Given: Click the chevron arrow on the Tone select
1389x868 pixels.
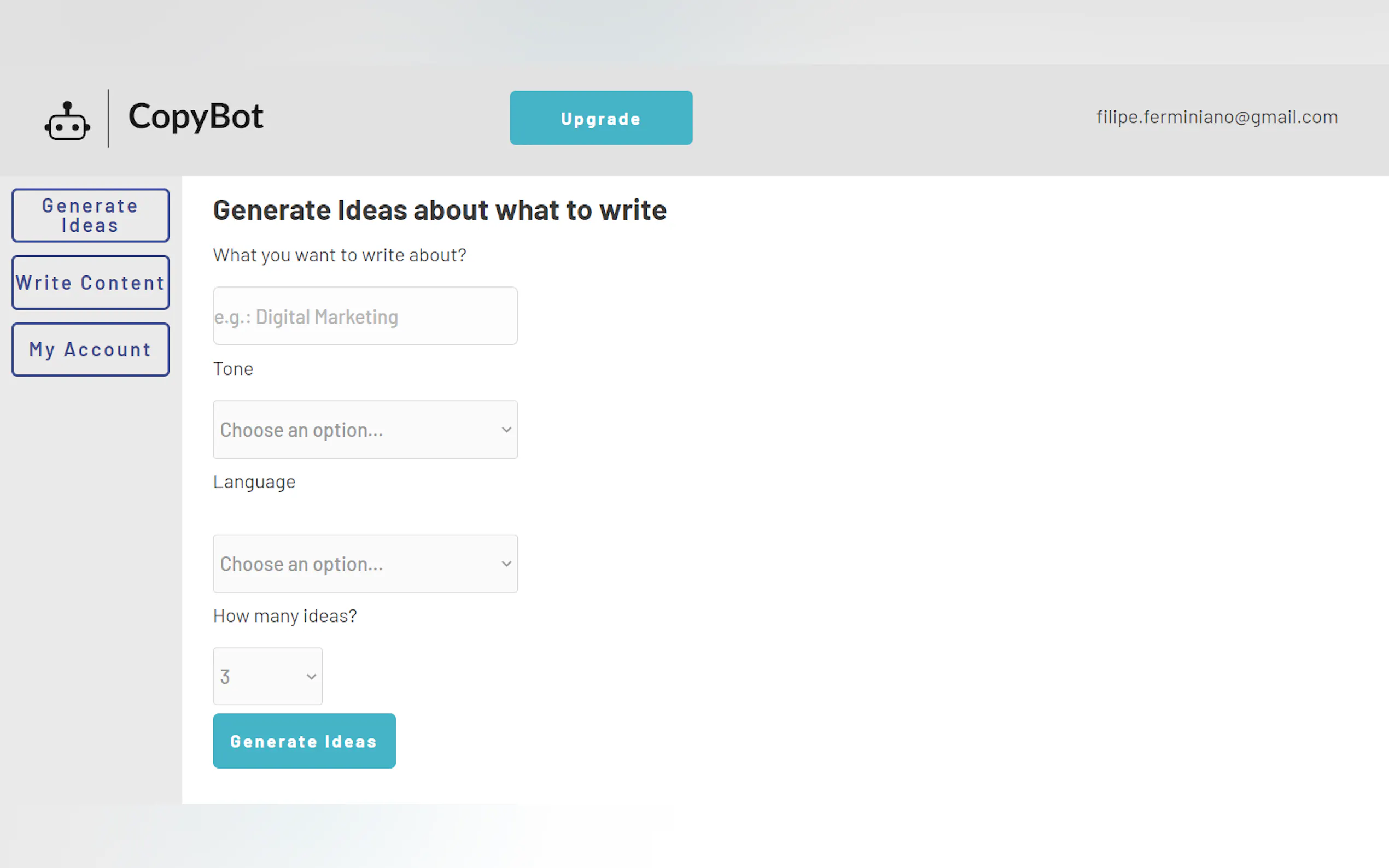Looking at the screenshot, I should [506, 430].
